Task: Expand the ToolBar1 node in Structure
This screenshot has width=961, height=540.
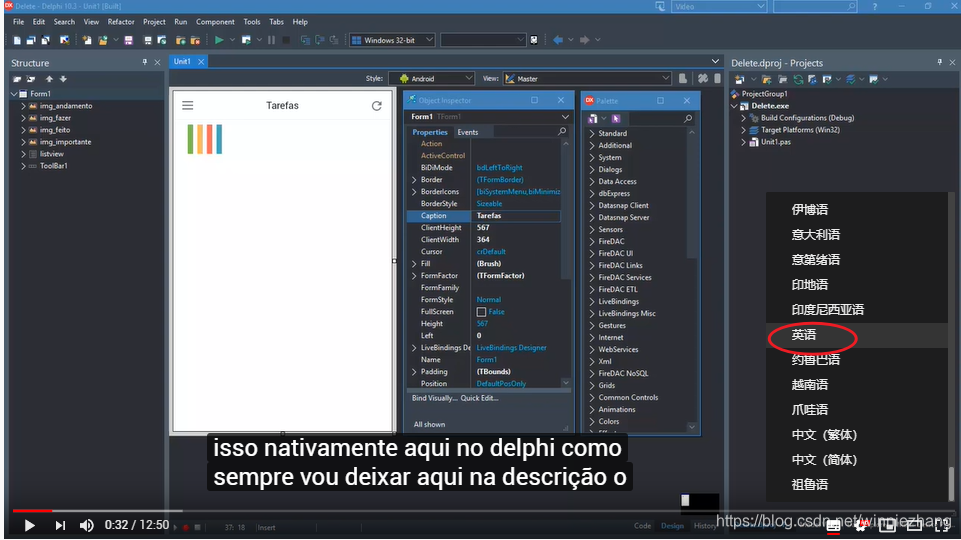Action: 23,166
